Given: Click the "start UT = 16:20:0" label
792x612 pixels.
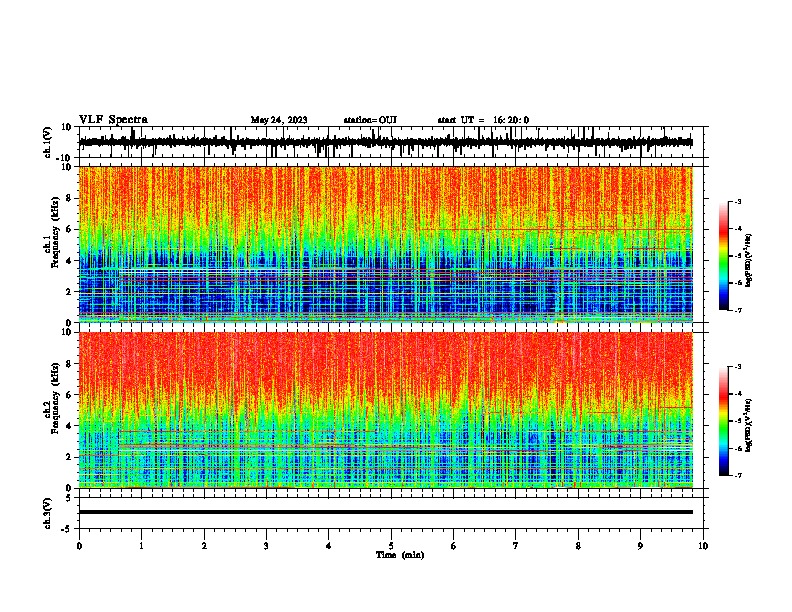Looking at the screenshot, I should [483, 120].
